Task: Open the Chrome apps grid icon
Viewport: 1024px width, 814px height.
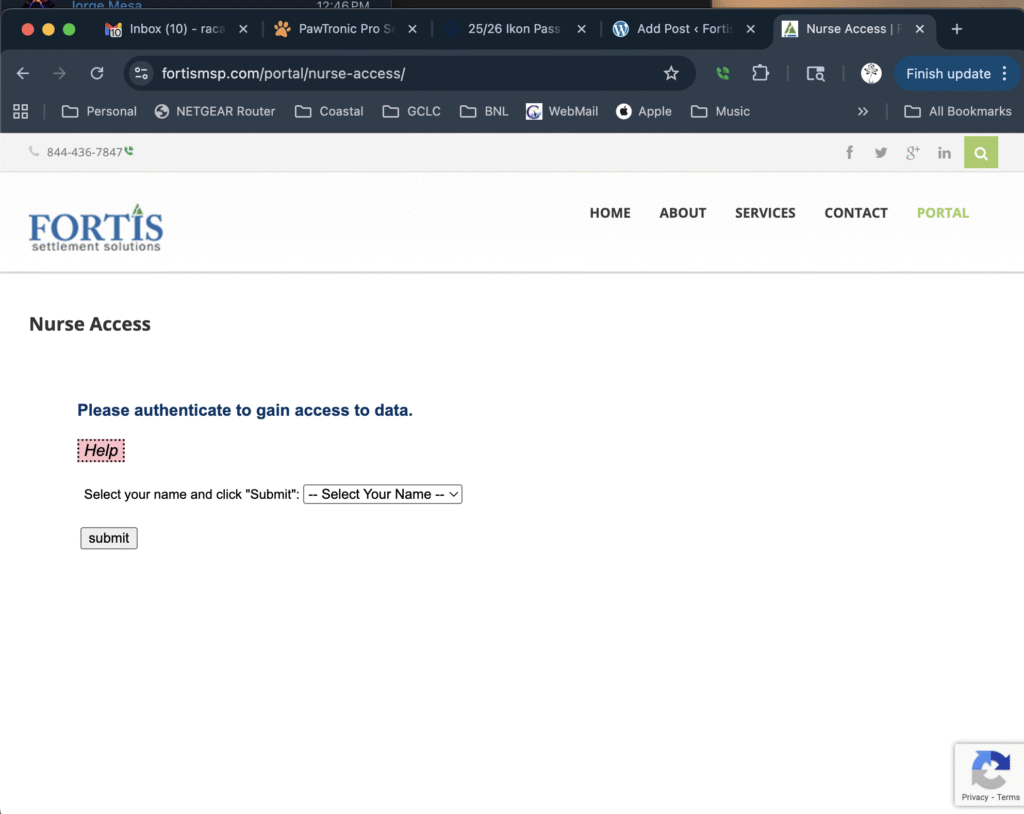Action: [21, 111]
